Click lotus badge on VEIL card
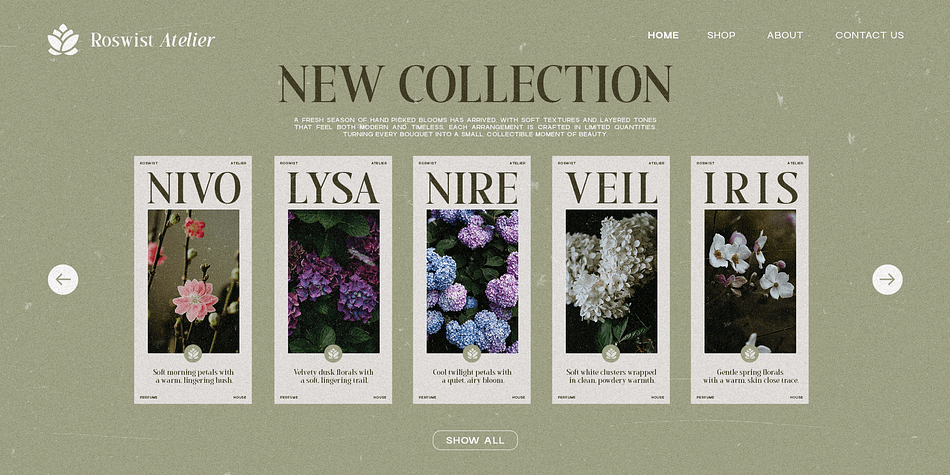This screenshot has height=475, width=950. (x=611, y=353)
